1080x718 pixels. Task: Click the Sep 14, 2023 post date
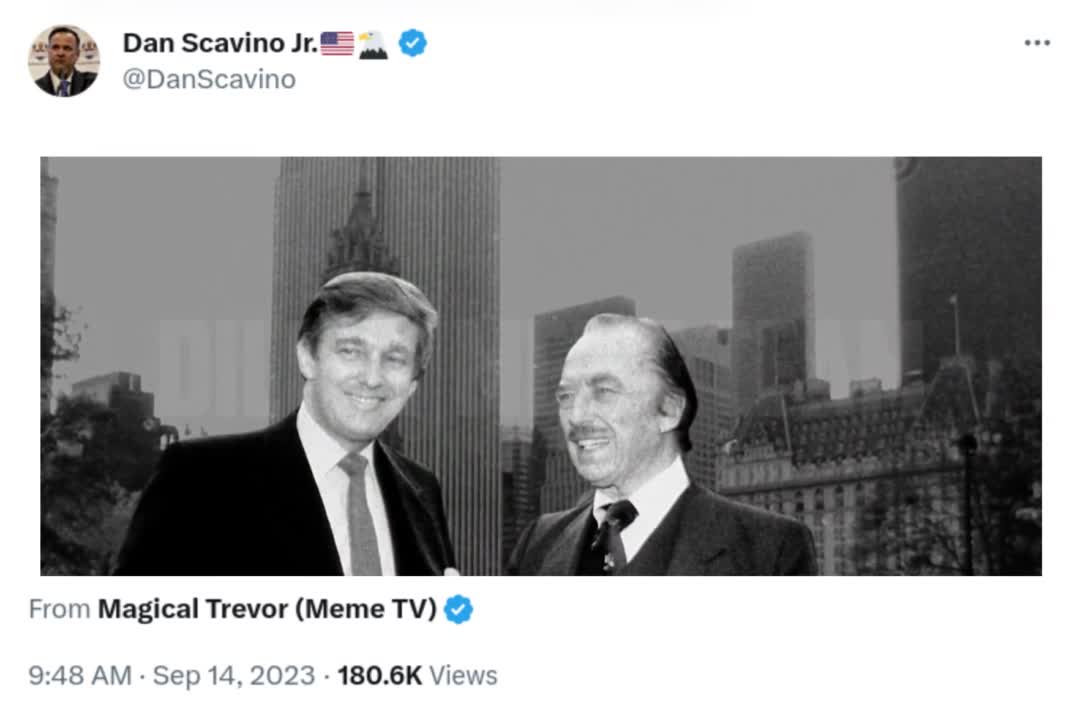234,676
